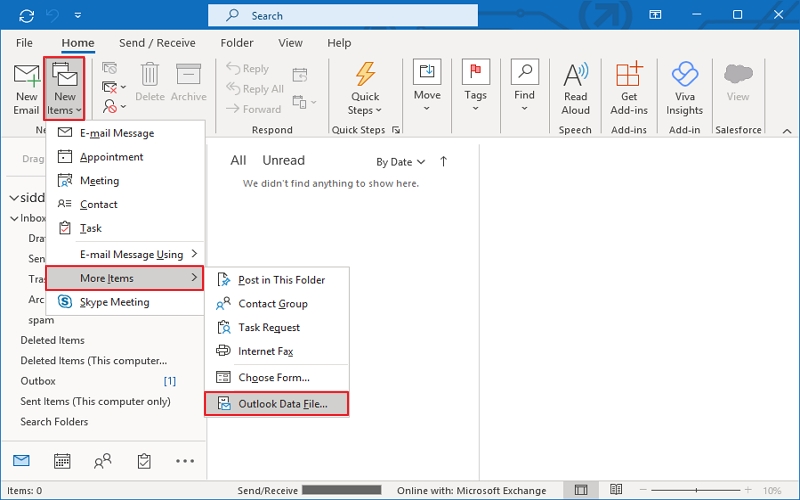Open Search Folders

click(x=54, y=422)
